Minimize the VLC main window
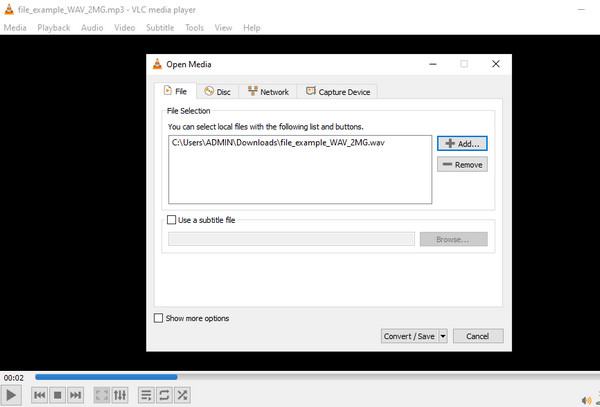 (x=581, y=10)
